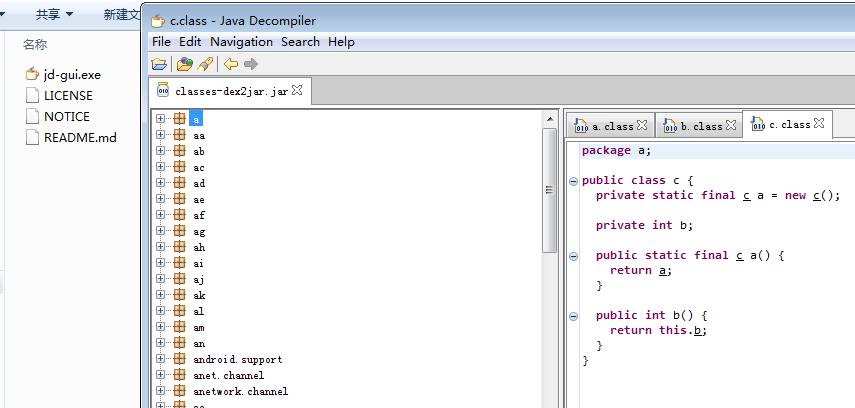Click the class file icon on a.class tab
855x408 pixels.
(581, 126)
